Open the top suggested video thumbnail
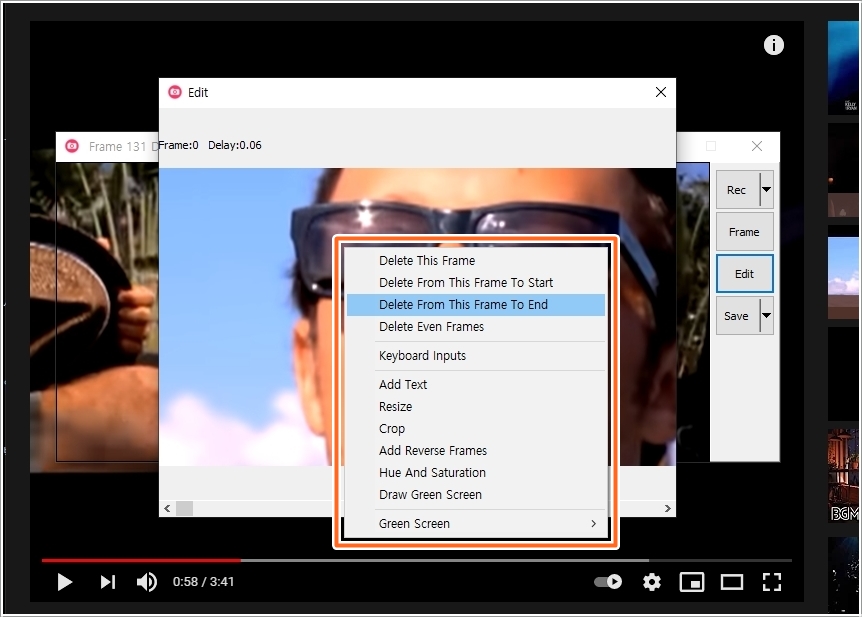 click(843, 68)
